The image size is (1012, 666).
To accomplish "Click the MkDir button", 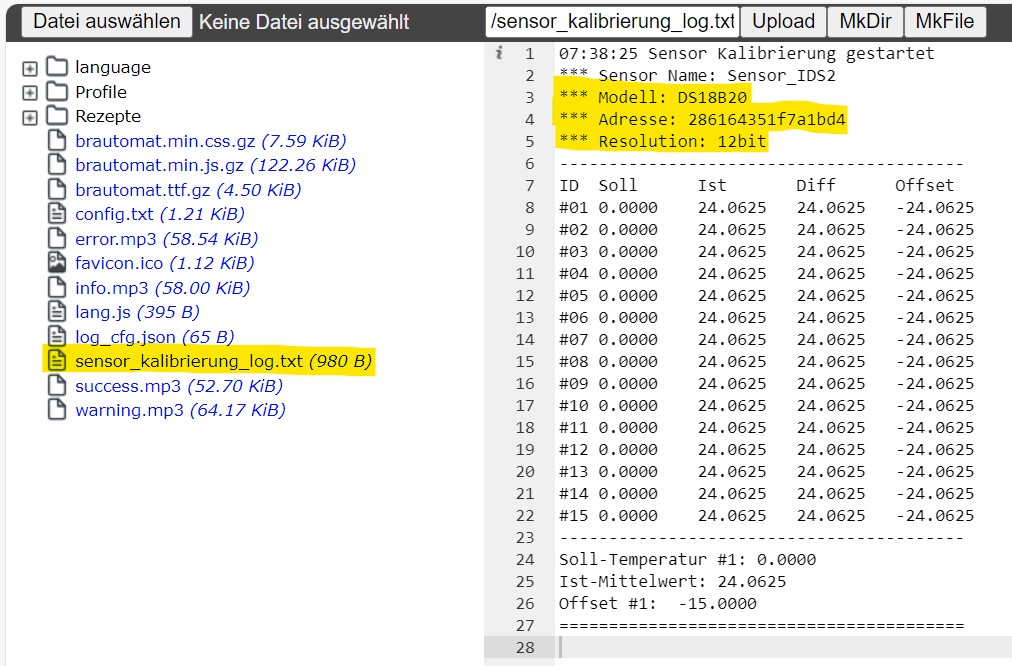I will point(866,21).
